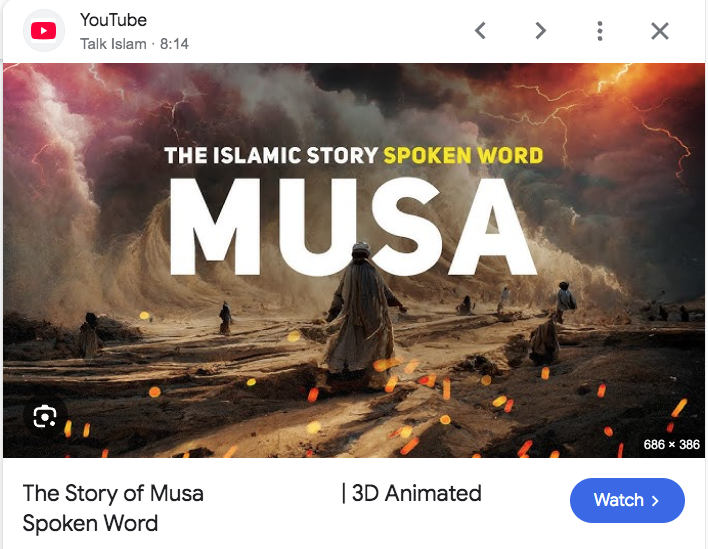Click the 3D Animated title text
708x549 pixels.
point(416,493)
